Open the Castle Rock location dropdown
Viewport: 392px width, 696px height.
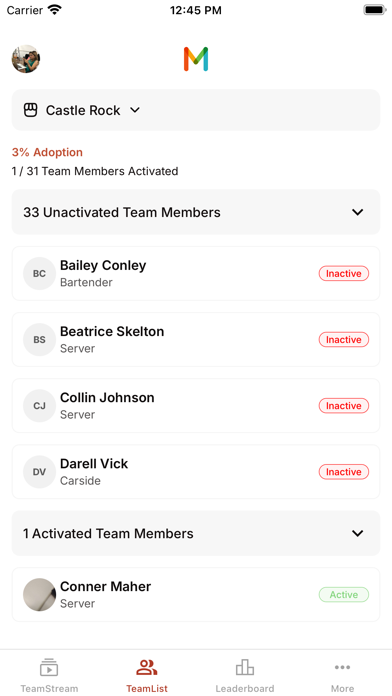(x=196, y=110)
